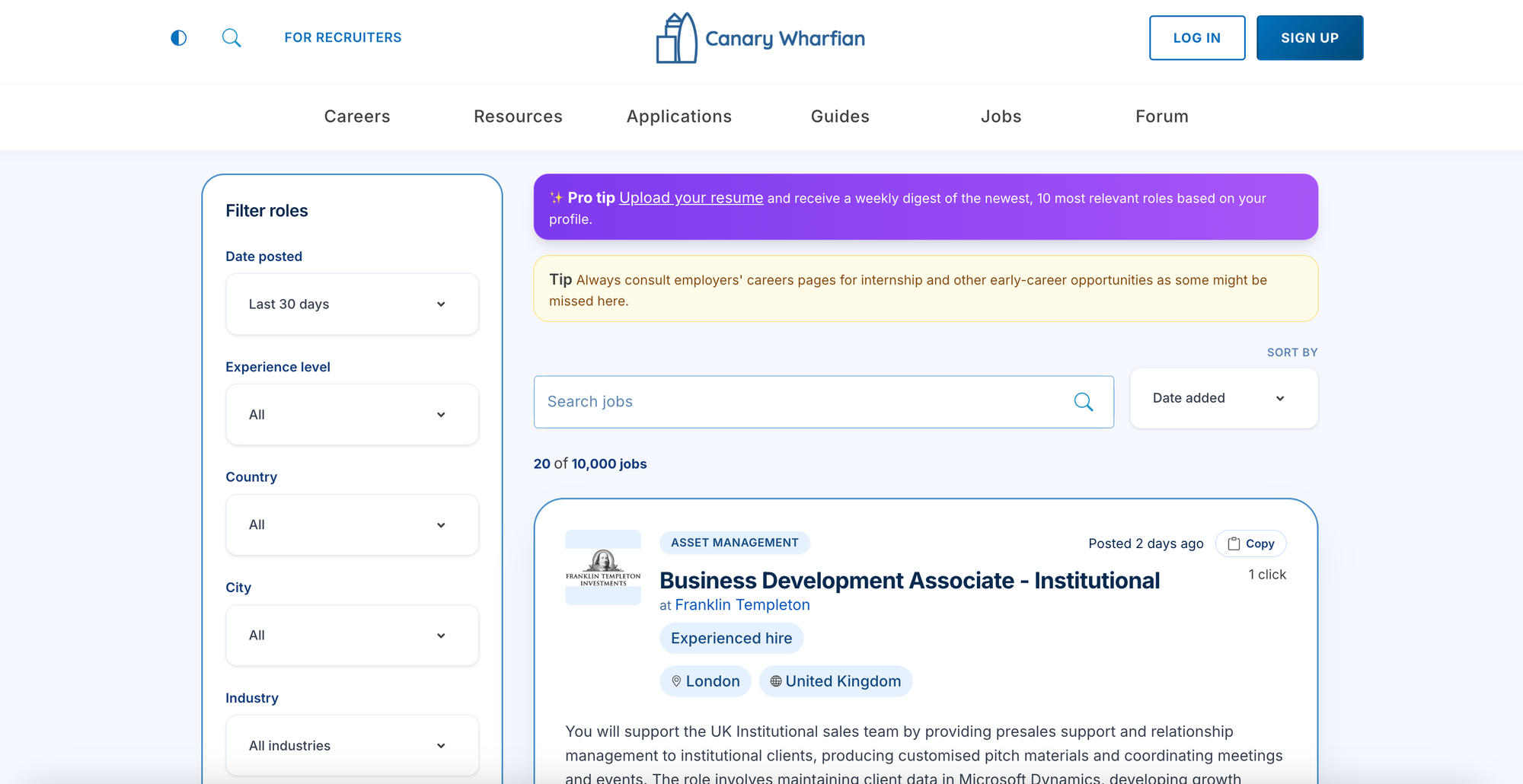Expand the Date posted dropdown
The height and width of the screenshot is (784, 1523).
click(352, 304)
